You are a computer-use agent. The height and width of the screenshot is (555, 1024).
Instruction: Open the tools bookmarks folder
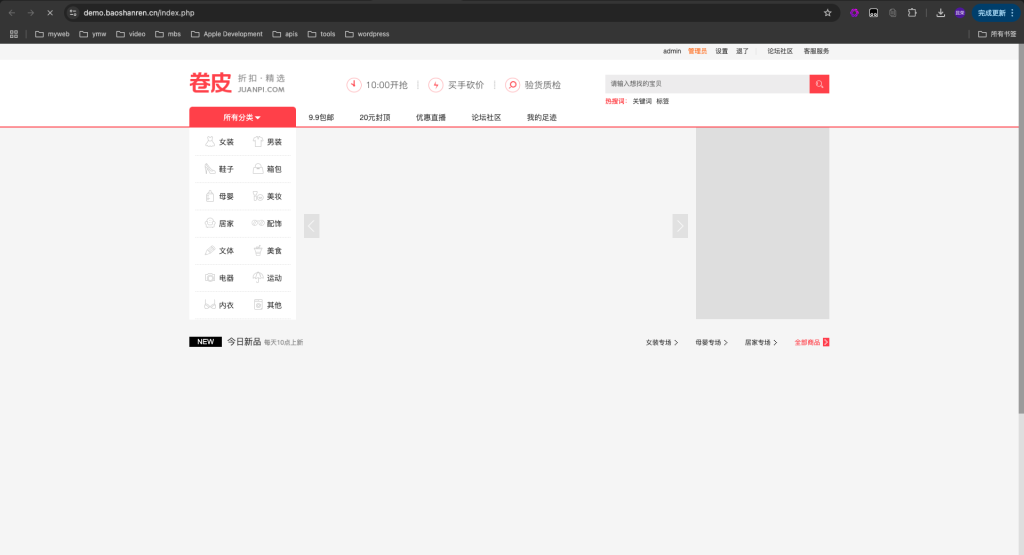(x=321, y=34)
